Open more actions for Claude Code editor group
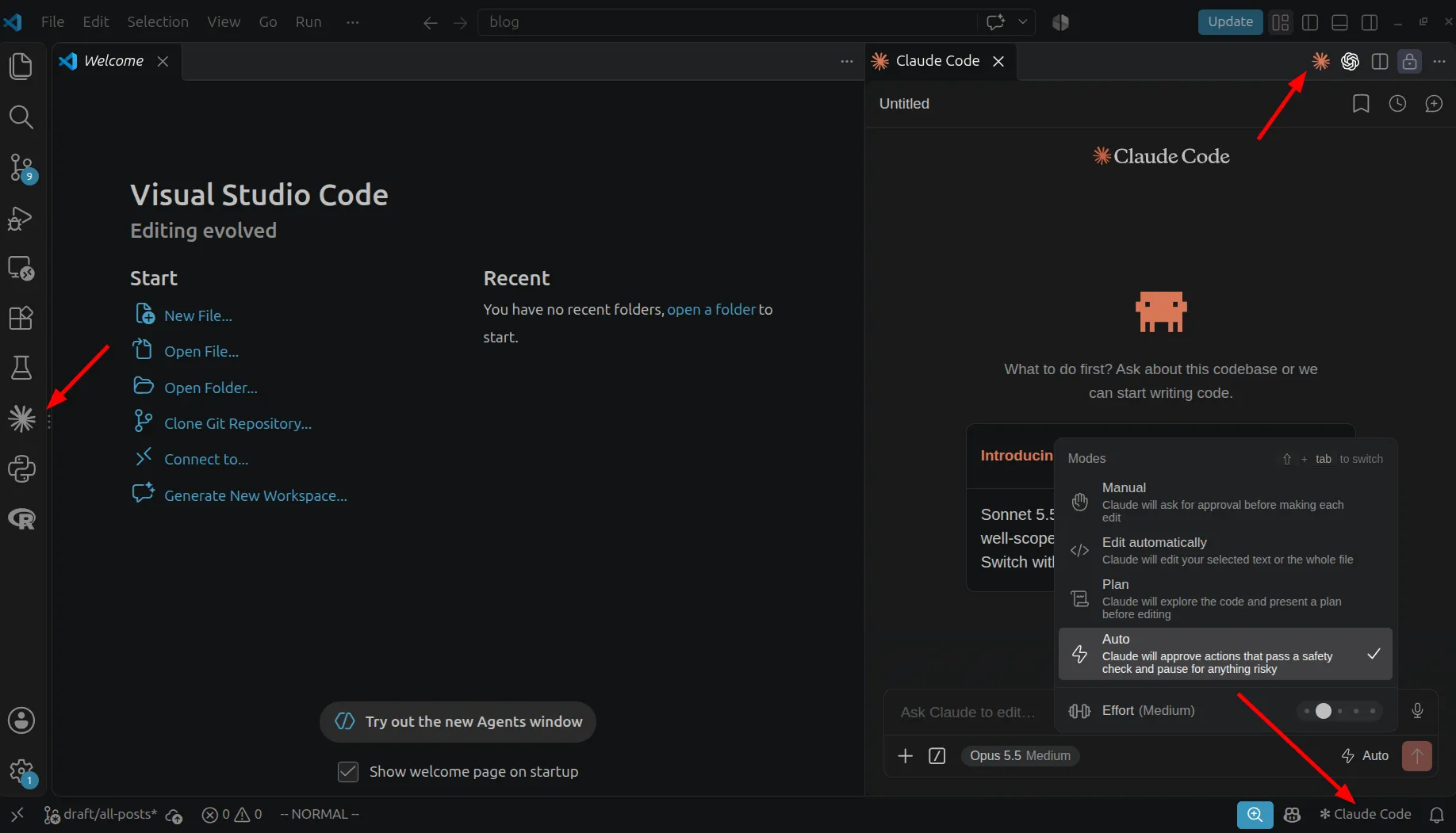Screen dimensions: 1456x833 (x=1439, y=61)
